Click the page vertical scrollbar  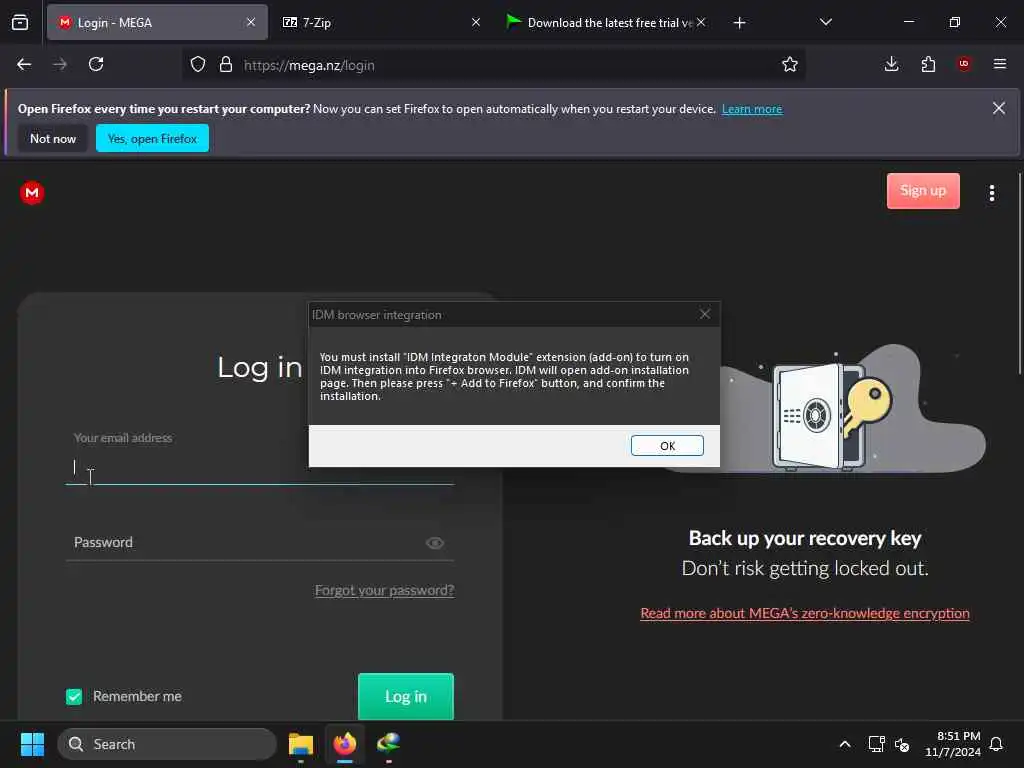pyautogui.click(x=1019, y=273)
